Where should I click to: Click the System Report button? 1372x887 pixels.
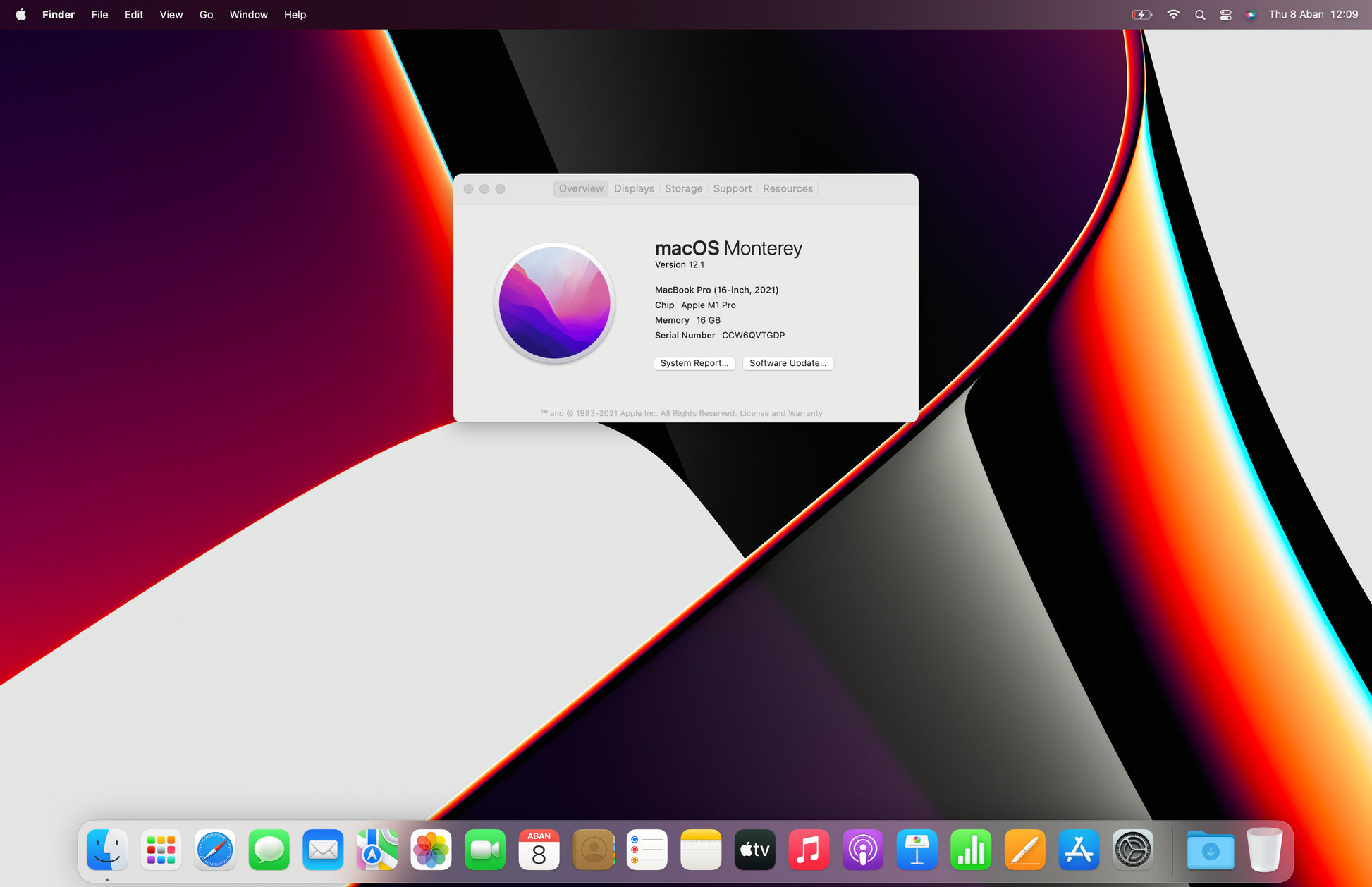tap(694, 363)
